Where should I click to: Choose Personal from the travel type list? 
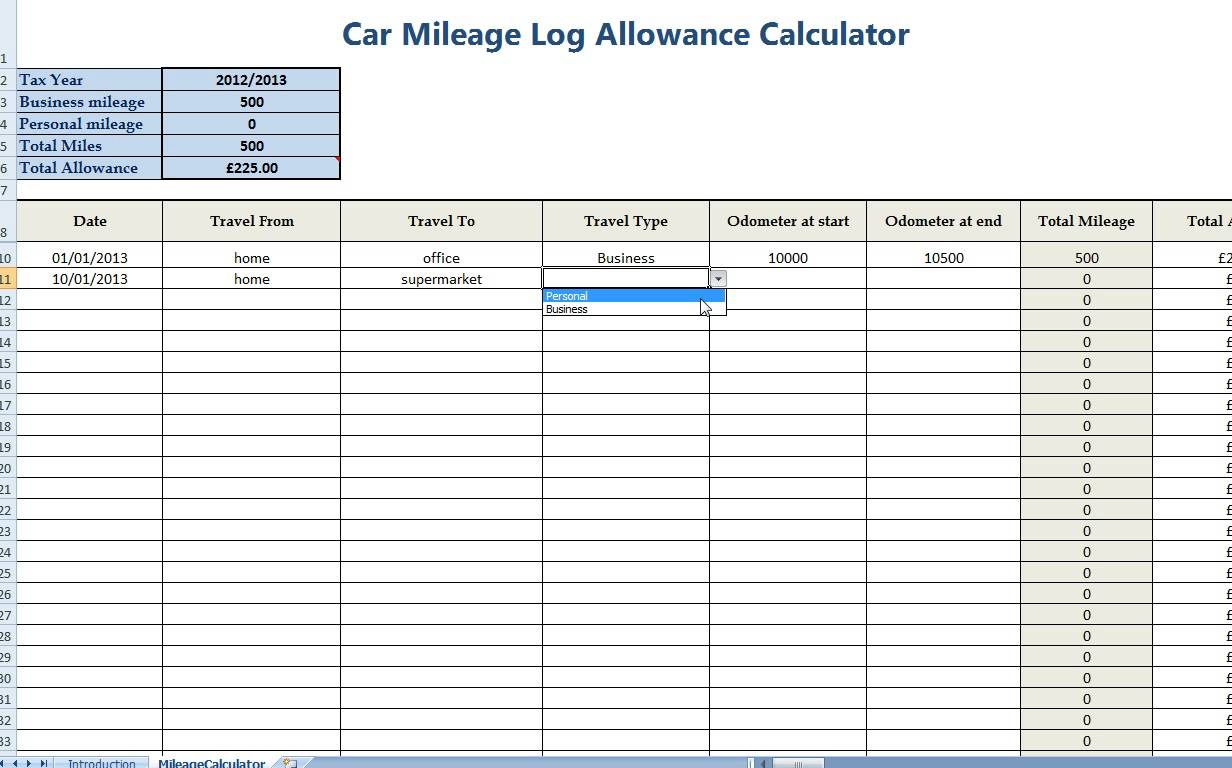(633, 296)
